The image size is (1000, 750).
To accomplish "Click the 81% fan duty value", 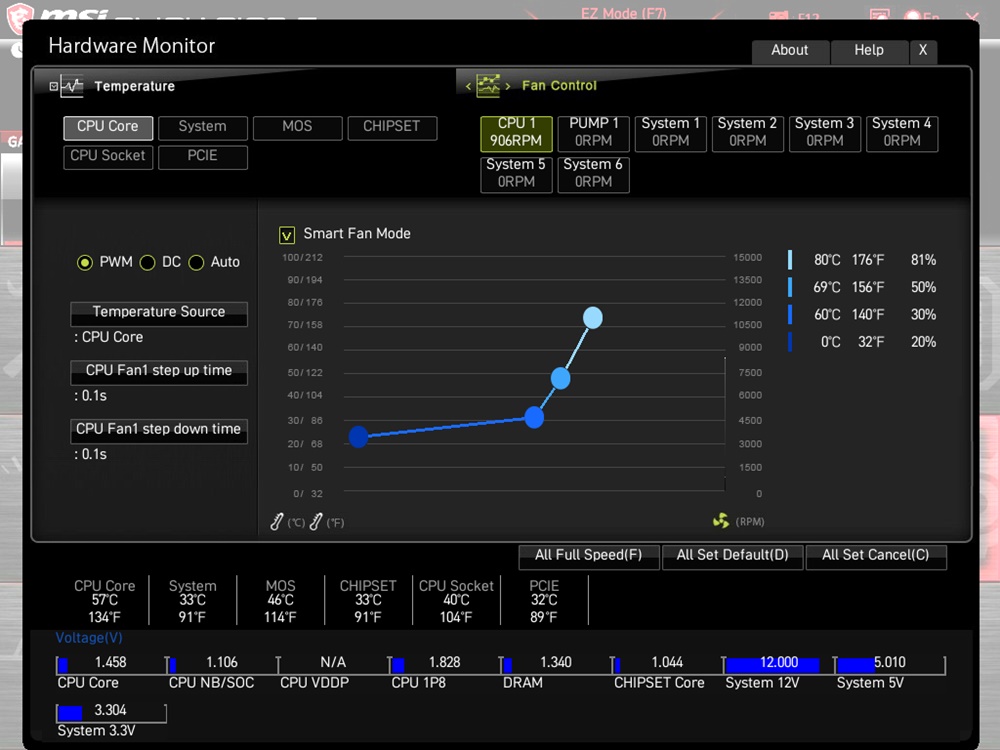I will coord(923,260).
